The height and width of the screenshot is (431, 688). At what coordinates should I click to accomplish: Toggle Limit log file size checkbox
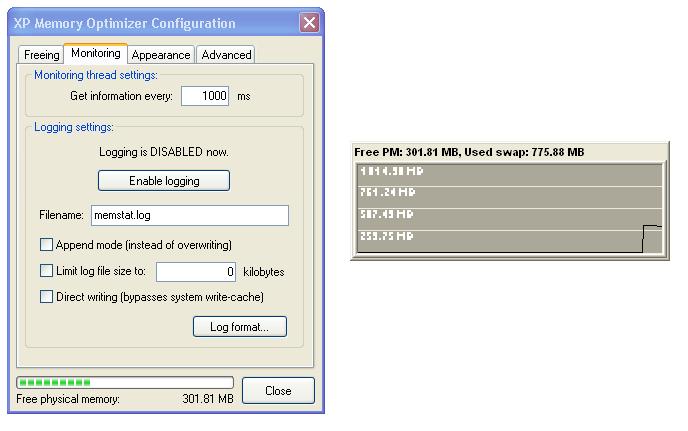click(46, 270)
